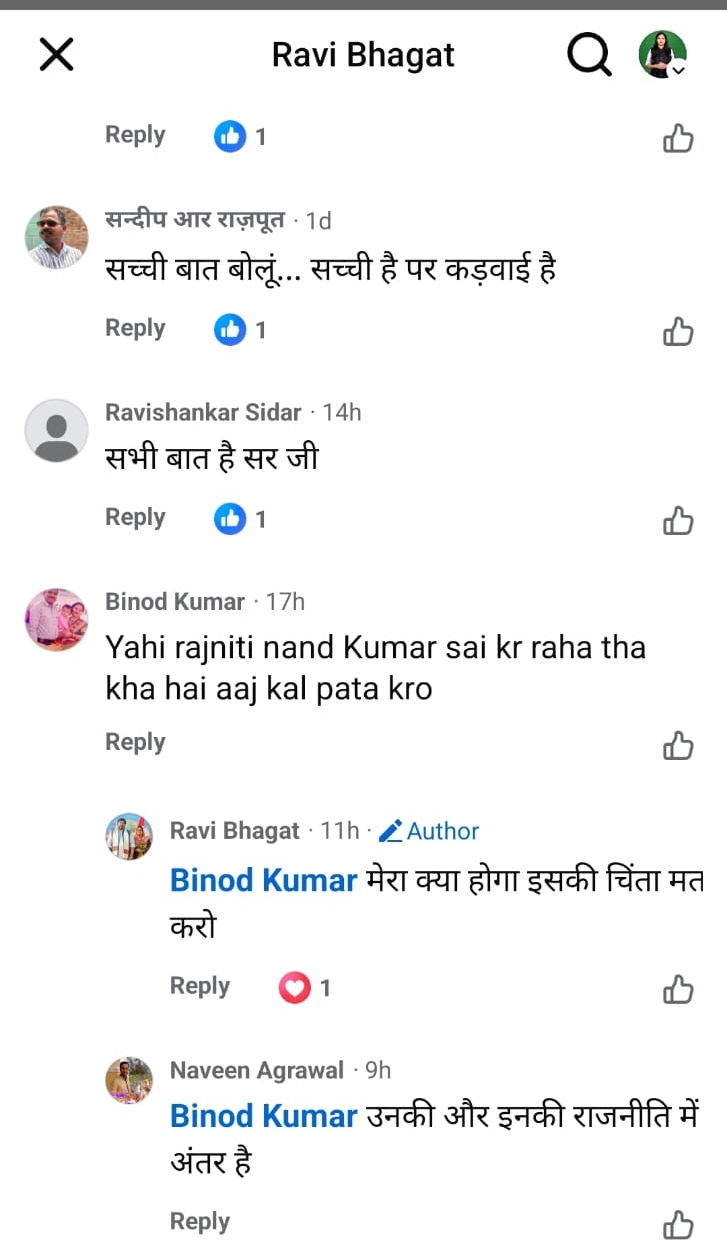View heart reaction on Ravi Bhagat's reply
The width and height of the screenshot is (727, 1259).
point(294,988)
